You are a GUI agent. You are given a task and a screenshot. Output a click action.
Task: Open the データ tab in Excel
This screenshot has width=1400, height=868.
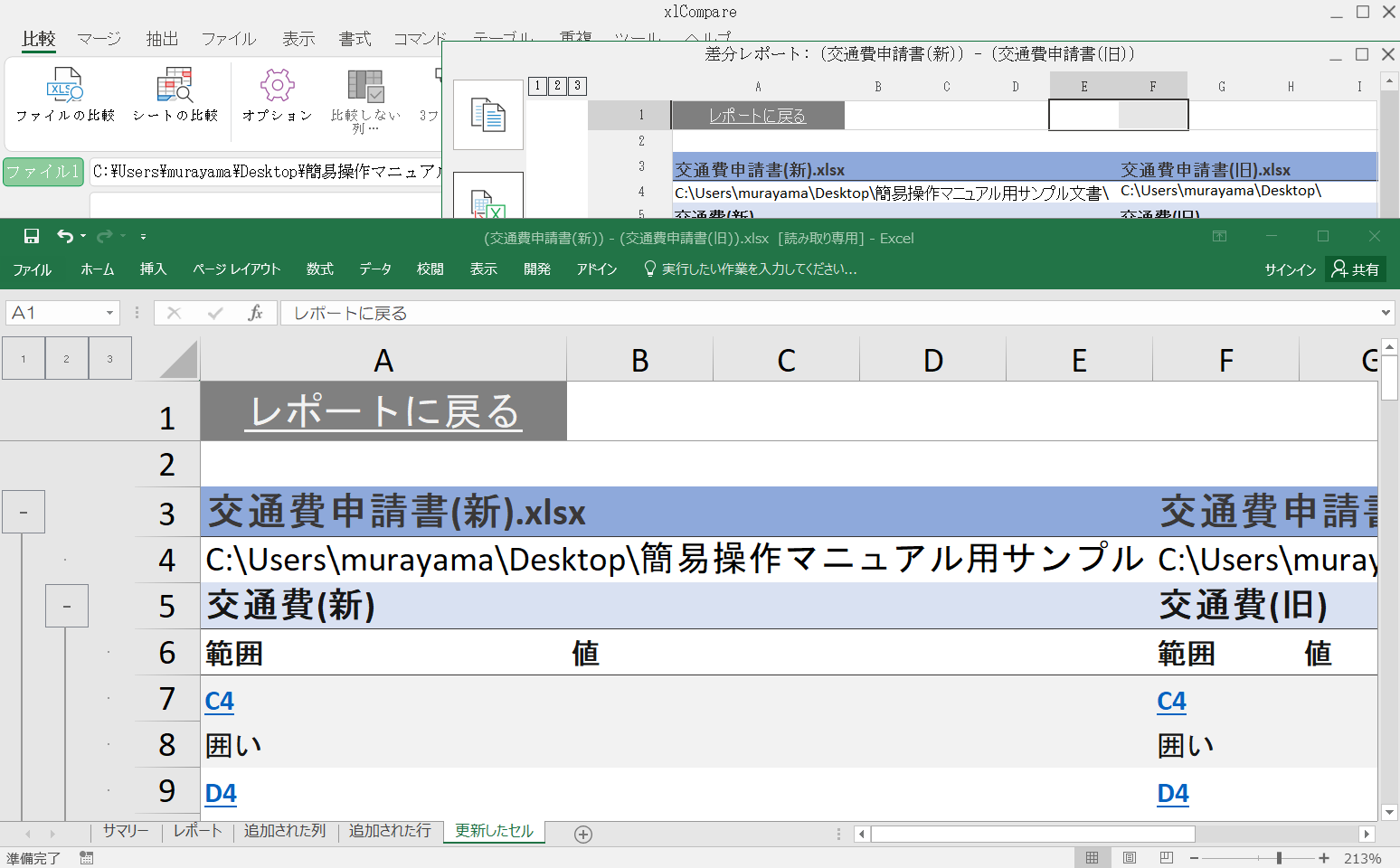pyautogui.click(x=375, y=269)
